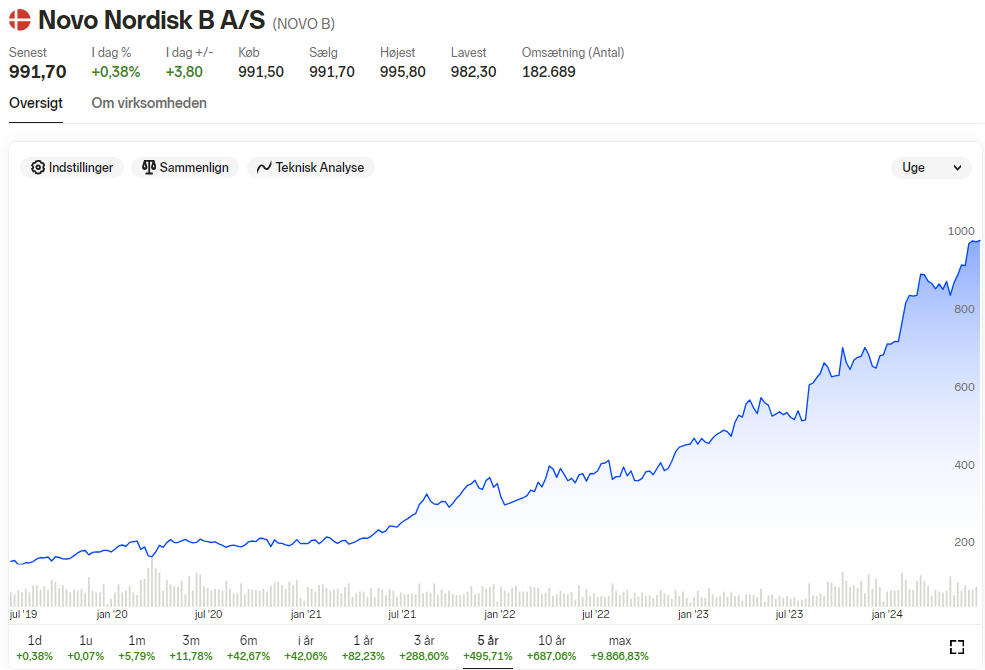
Task: Select the 3 år period
Action: [x=424, y=648]
